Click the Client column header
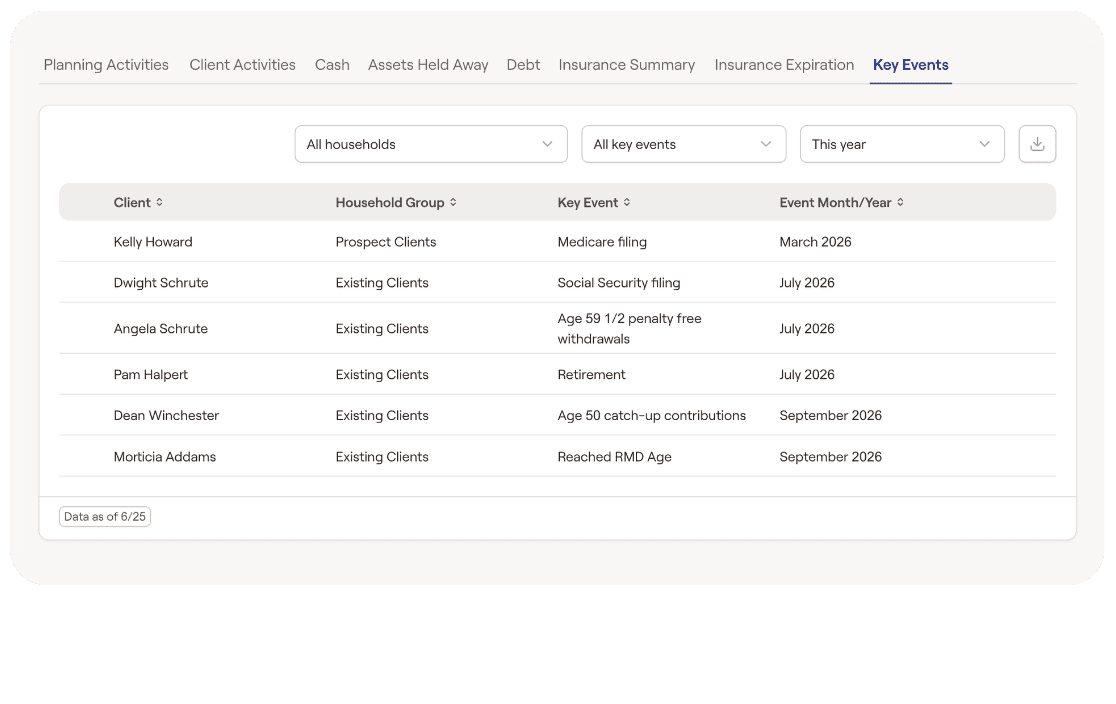This screenshot has width=1116, height=704. coord(132,202)
